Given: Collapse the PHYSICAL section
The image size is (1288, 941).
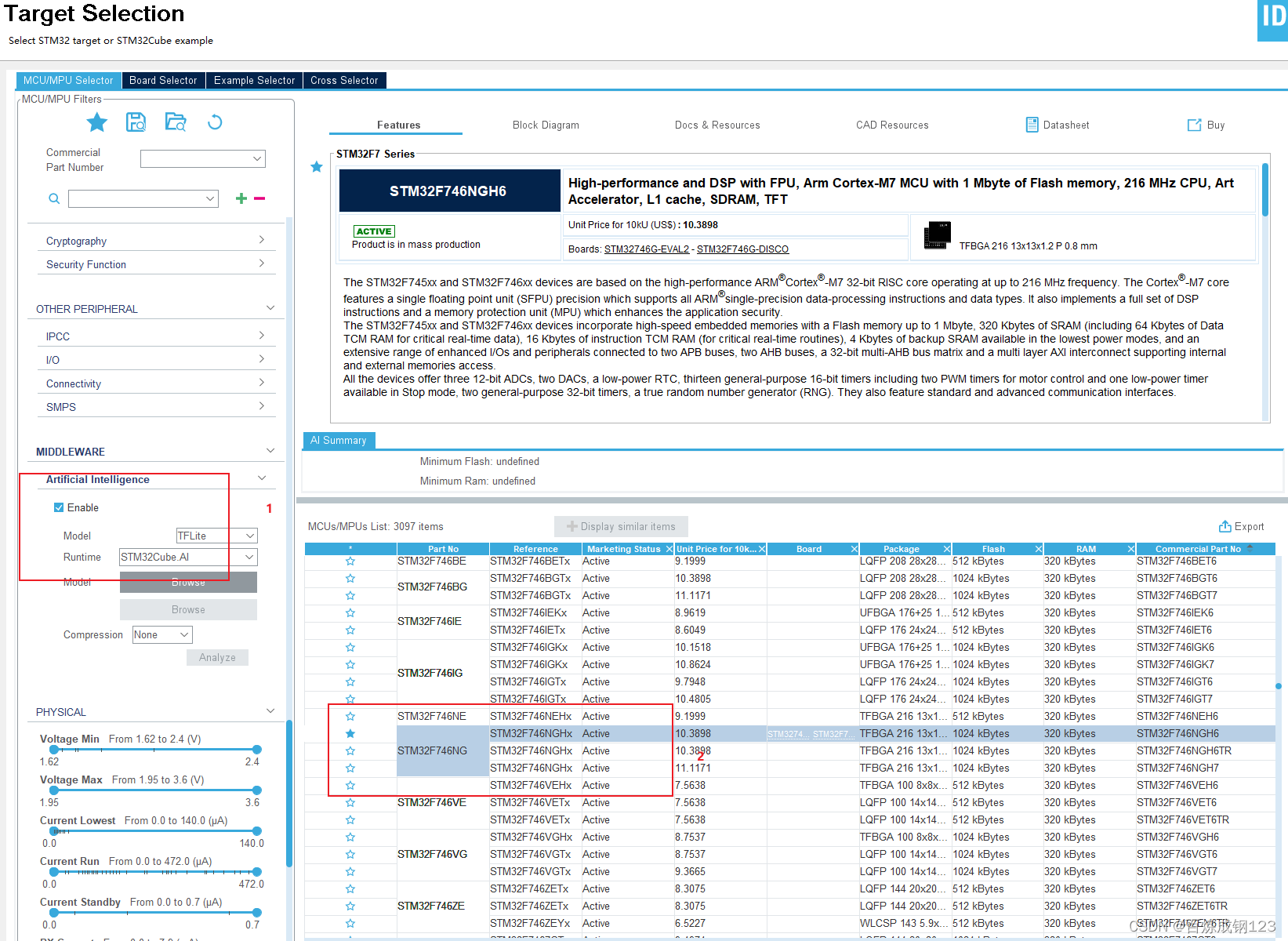Looking at the screenshot, I should point(270,711).
